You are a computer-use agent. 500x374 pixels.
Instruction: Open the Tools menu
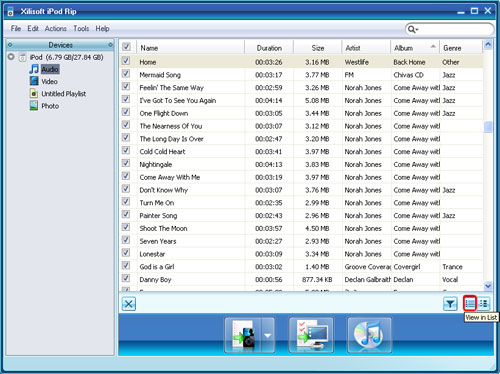click(81, 29)
